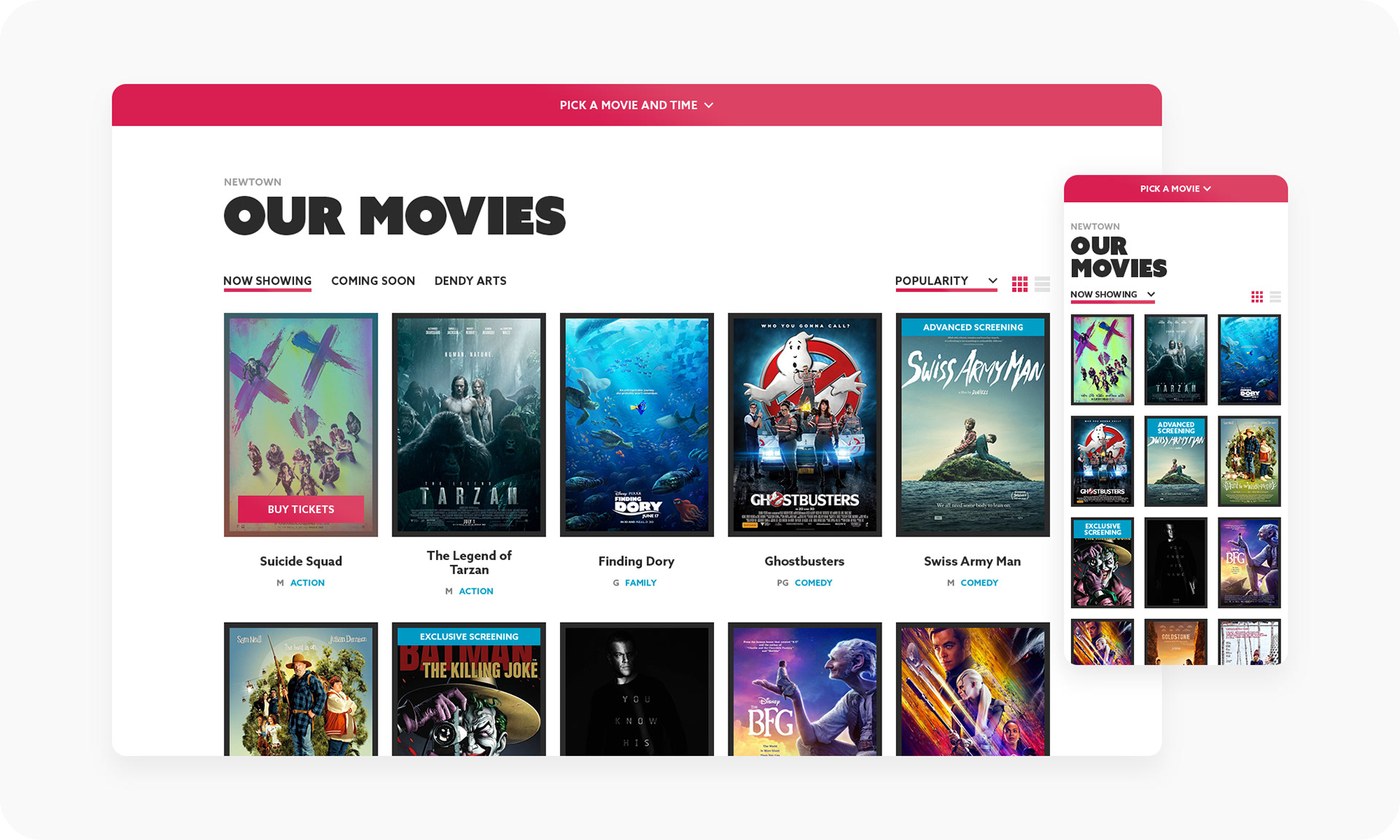Open Wilderpeople poster in mobile panel
The width and height of the screenshot is (1400, 840).
[x=1249, y=461]
